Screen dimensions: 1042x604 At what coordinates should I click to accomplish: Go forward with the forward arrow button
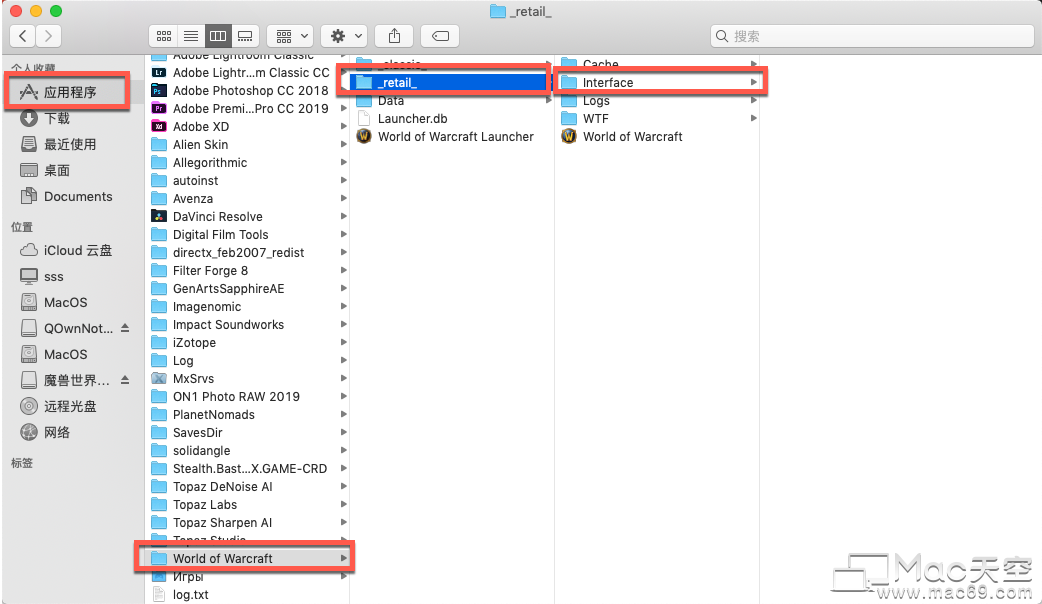[x=49, y=36]
